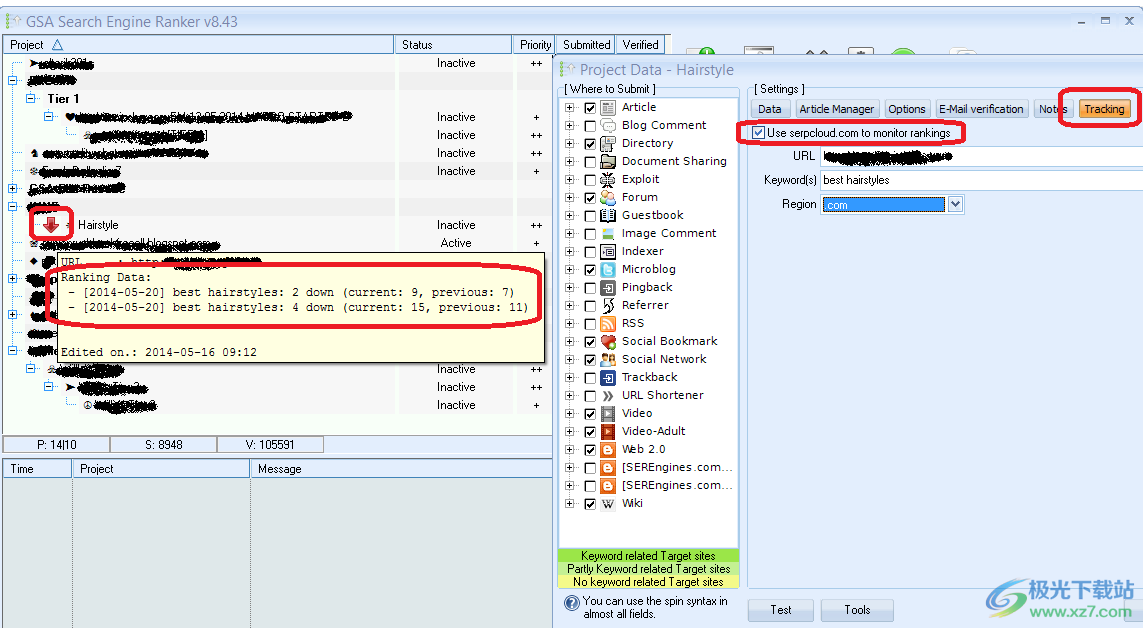Select the Tracking tab
This screenshot has width=1145, height=628.
tap(1104, 109)
